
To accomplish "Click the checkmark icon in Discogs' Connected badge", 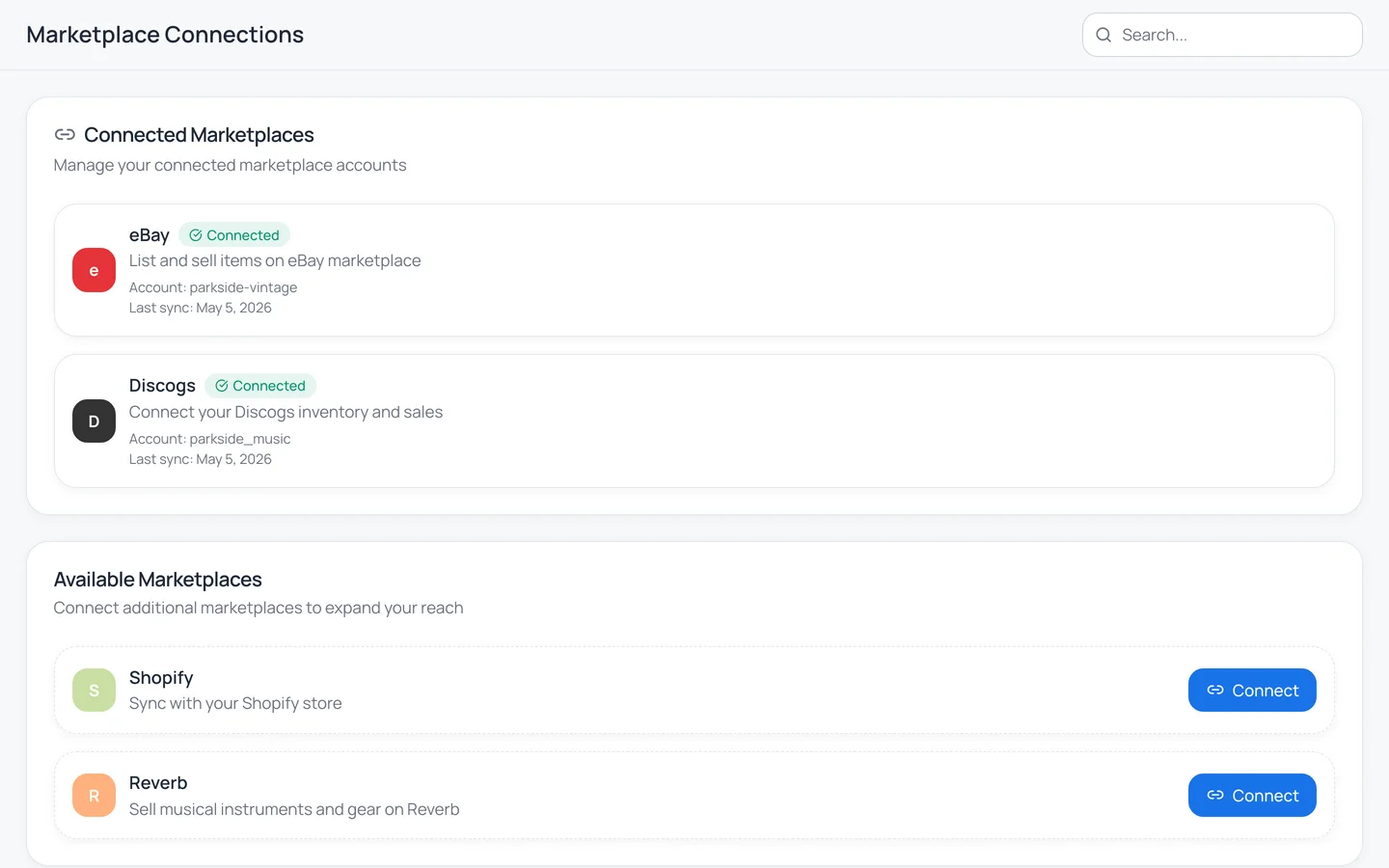I will point(222,386).
